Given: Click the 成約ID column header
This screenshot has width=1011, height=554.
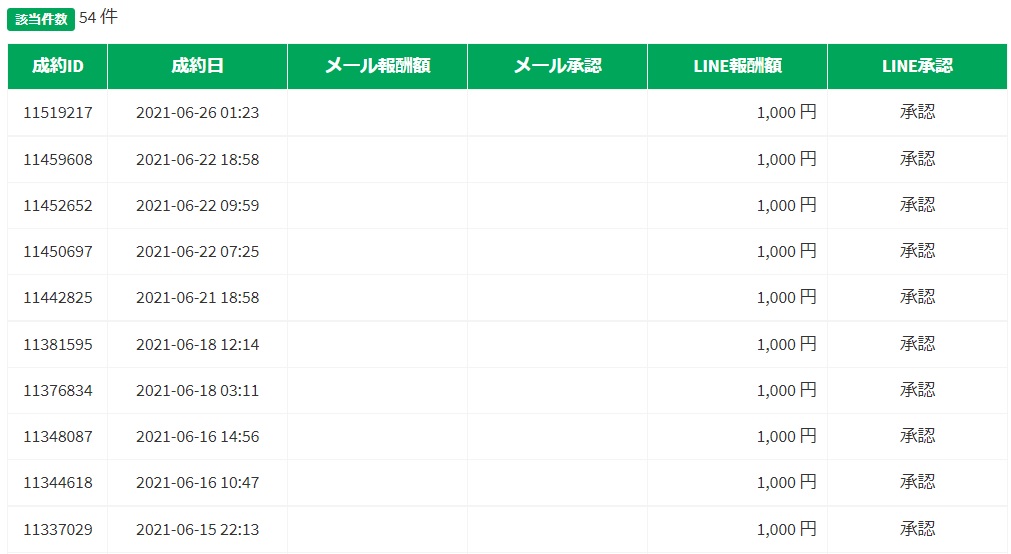Looking at the screenshot, I should [x=57, y=66].
